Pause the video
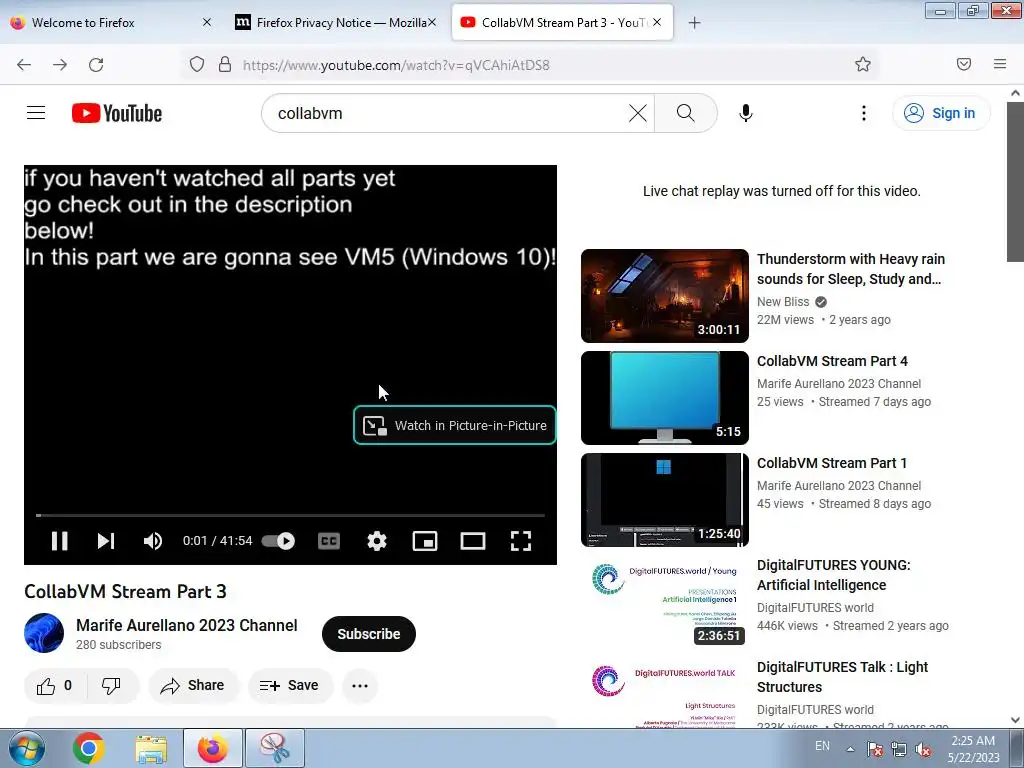Viewport: 1024px width, 768px height. click(59, 541)
